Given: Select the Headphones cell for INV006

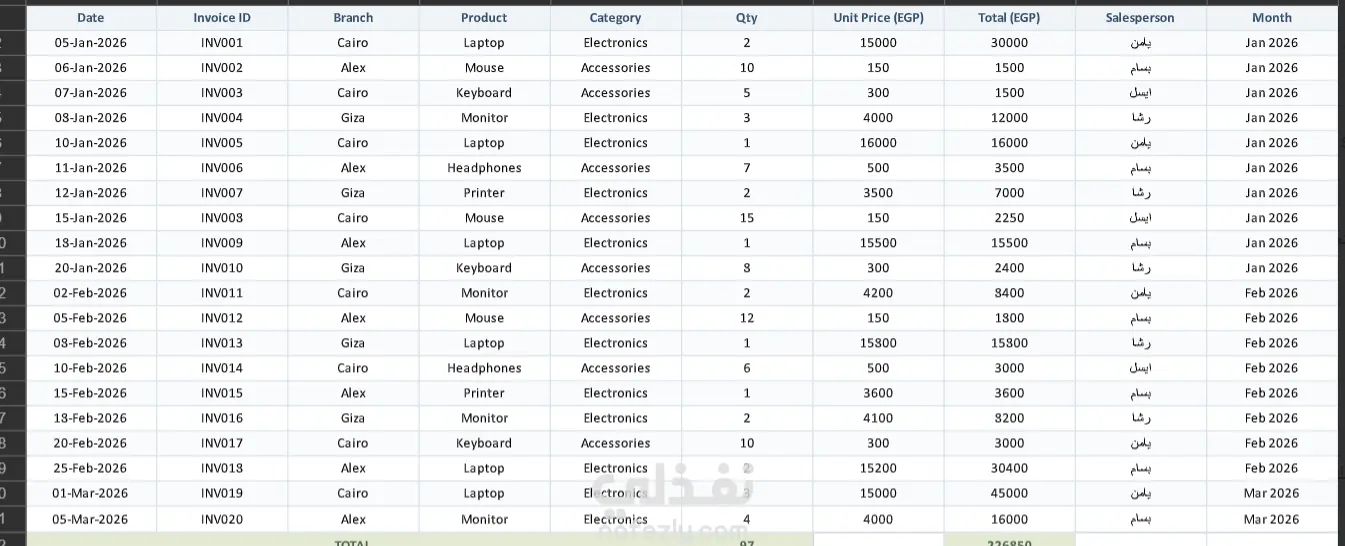Looking at the screenshot, I should click(x=484, y=168).
